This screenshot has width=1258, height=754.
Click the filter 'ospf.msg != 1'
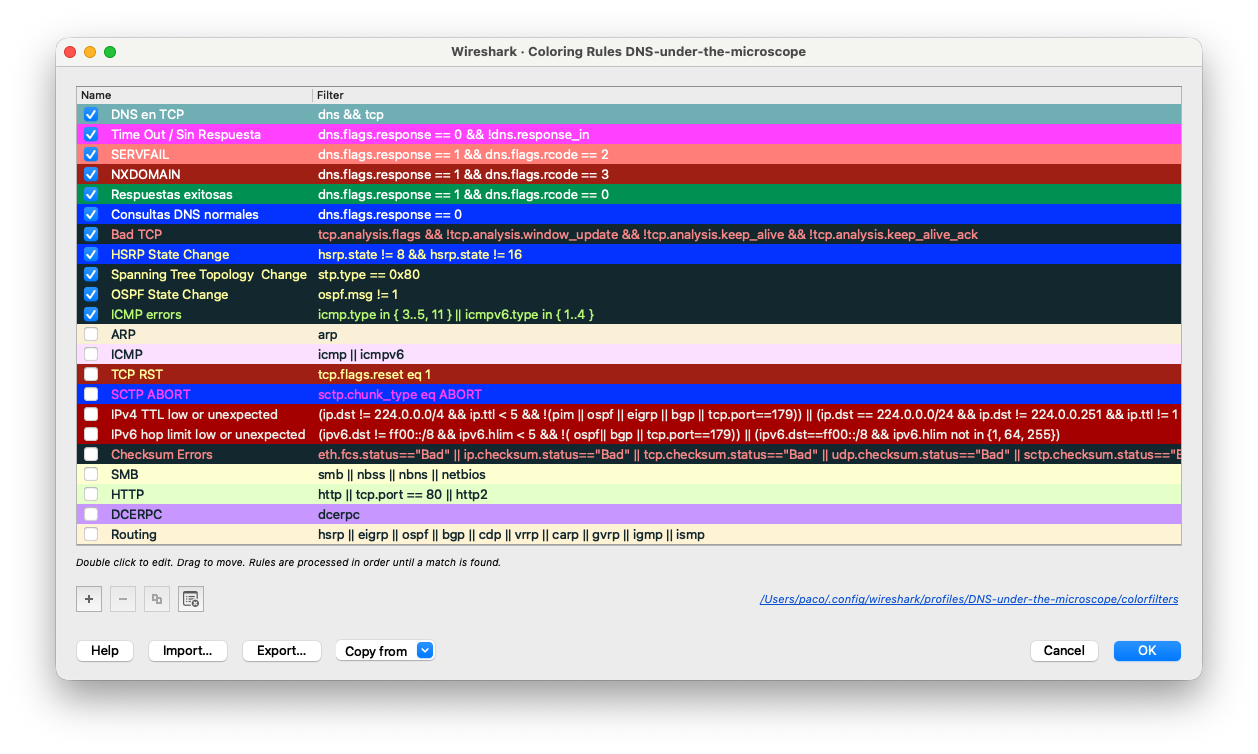click(x=358, y=295)
